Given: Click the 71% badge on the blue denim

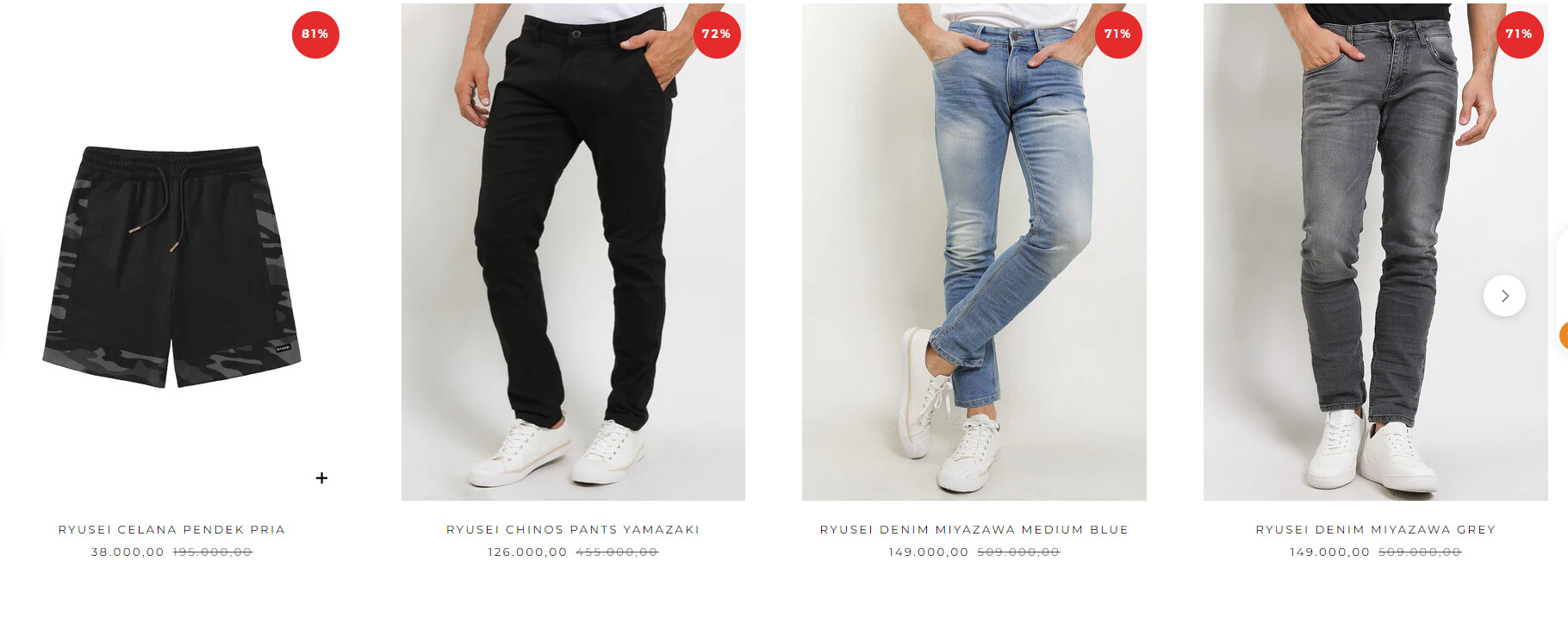Looking at the screenshot, I should click(x=1118, y=34).
